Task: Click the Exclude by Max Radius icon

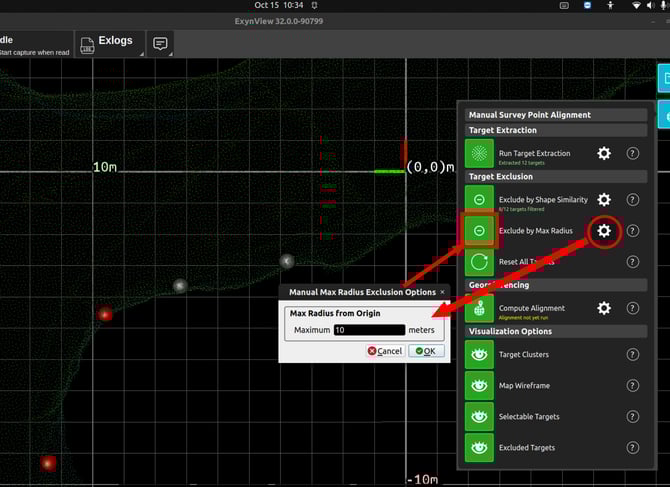Action: pos(480,231)
